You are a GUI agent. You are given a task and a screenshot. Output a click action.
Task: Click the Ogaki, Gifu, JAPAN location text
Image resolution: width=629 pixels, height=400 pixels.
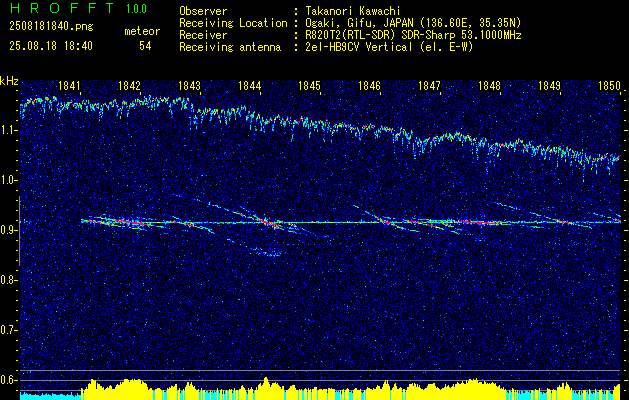click(412, 23)
